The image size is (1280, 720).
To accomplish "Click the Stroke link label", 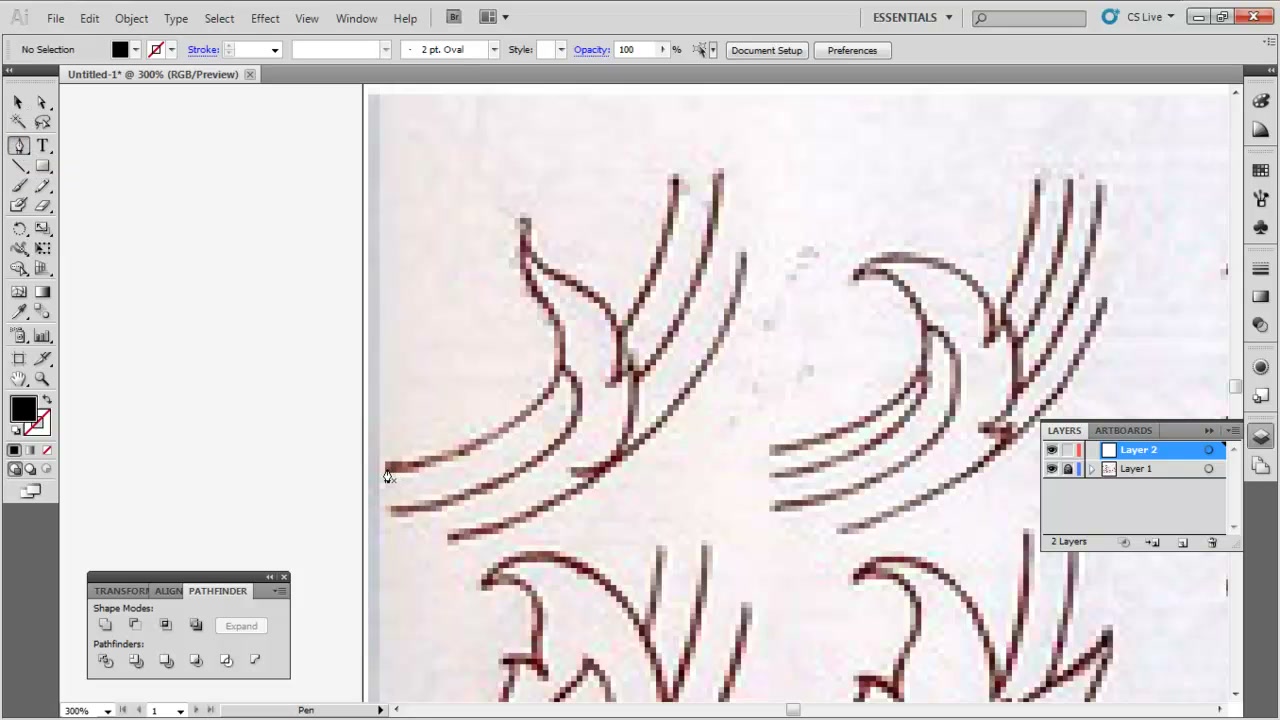I will 203,50.
